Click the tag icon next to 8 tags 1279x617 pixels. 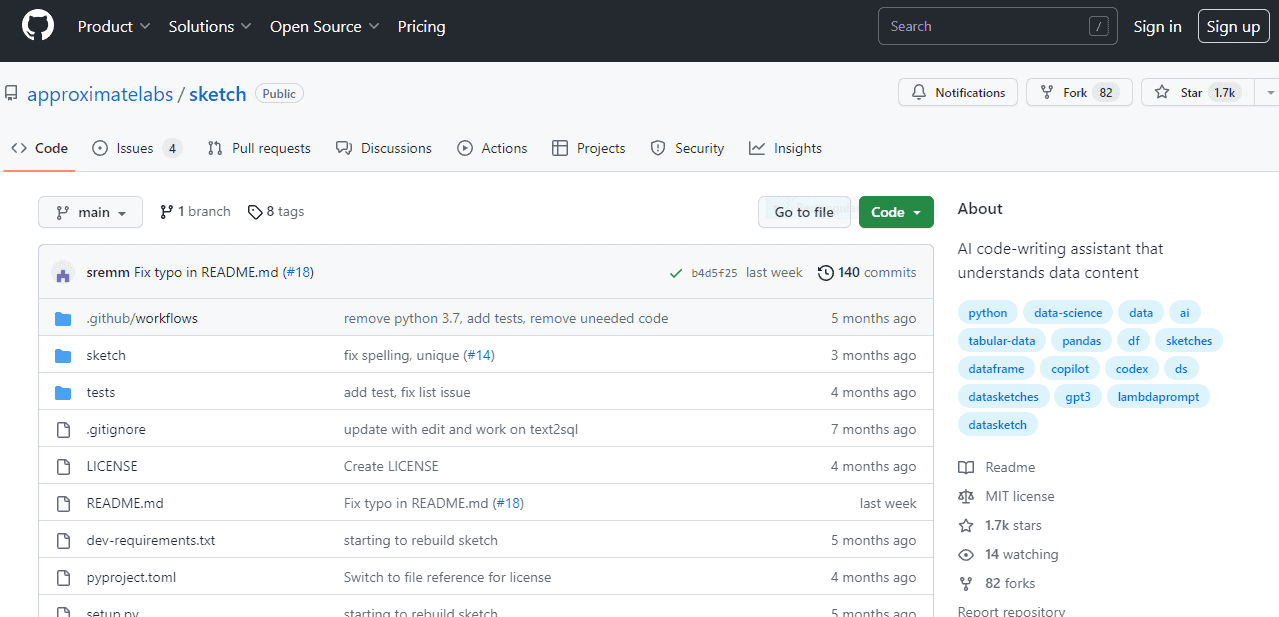click(x=255, y=212)
